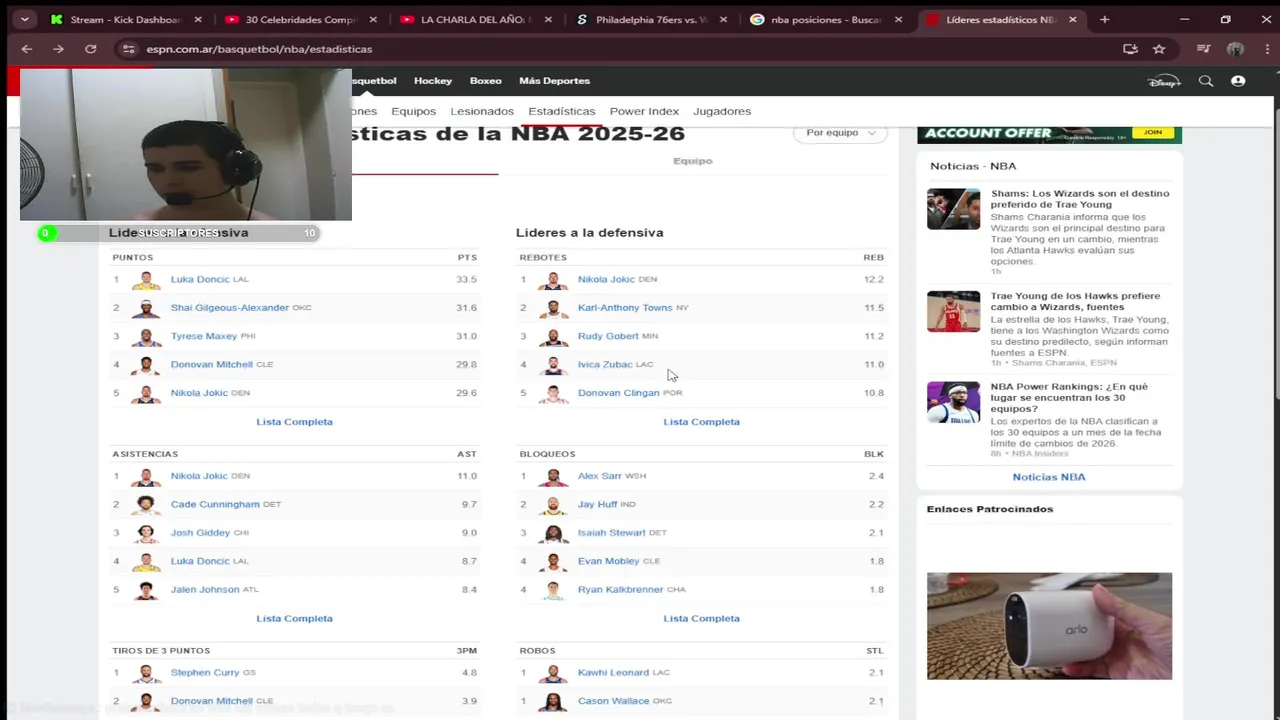Open Lista Completa under Bloqueos
The height and width of the screenshot is (720, 1280).
pyautogui.click(x=701, y=619)
